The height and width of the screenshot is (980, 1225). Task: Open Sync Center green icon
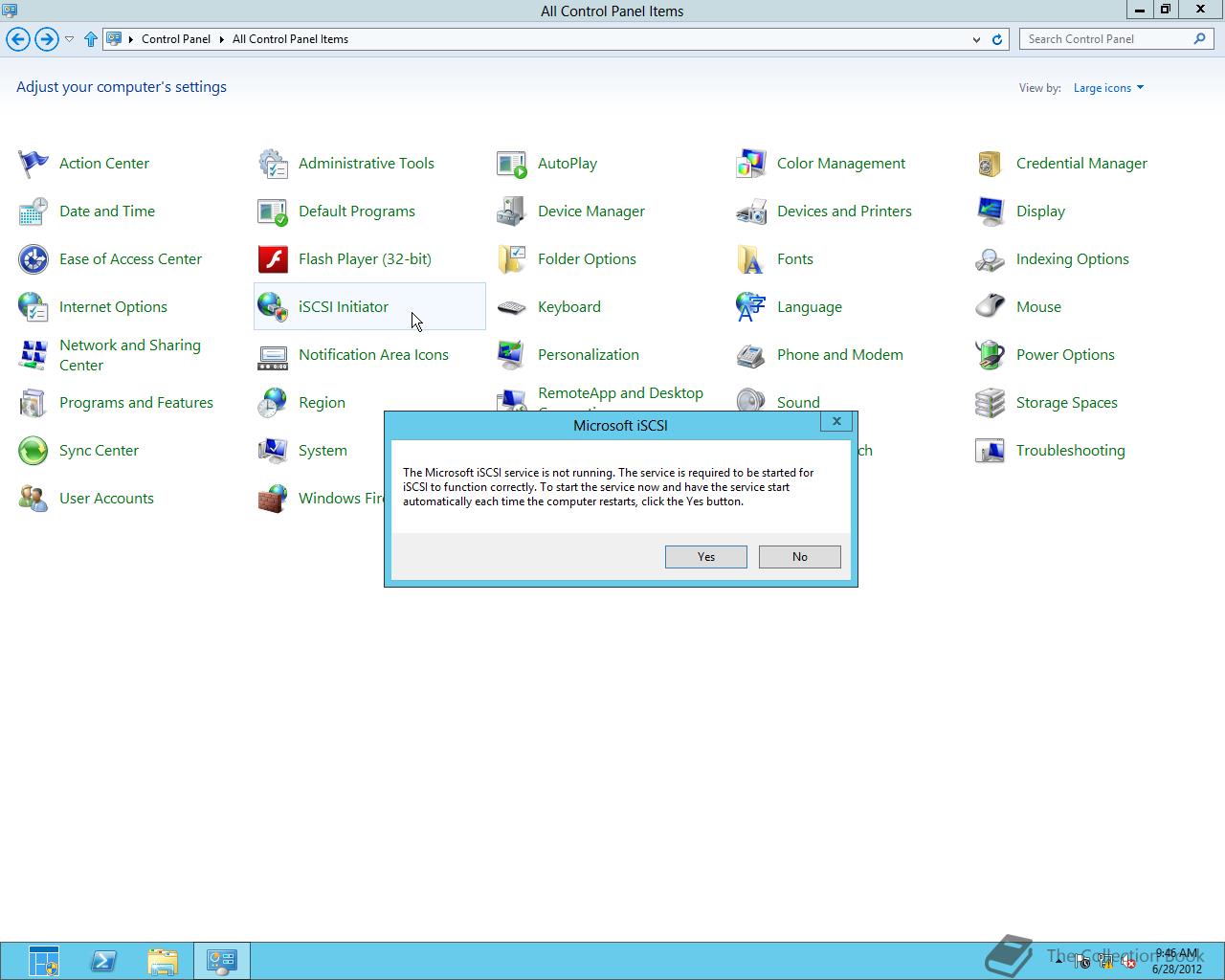click(33, 451)
